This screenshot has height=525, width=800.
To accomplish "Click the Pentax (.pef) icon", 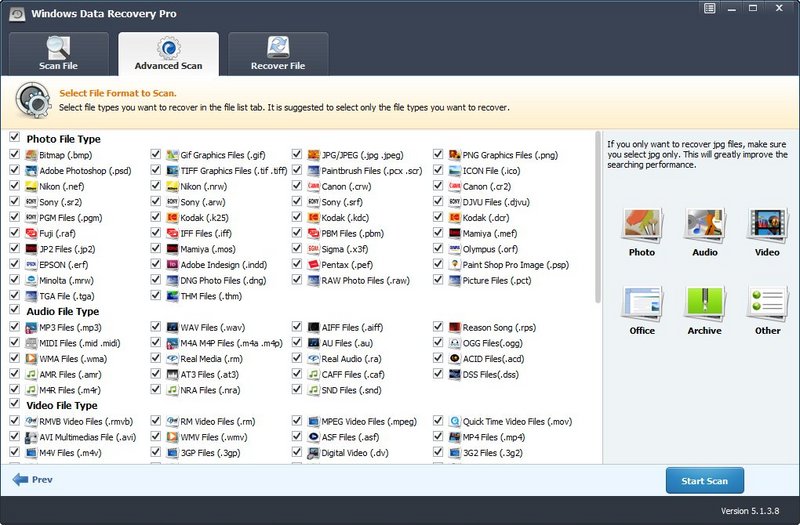I will 313,265.
